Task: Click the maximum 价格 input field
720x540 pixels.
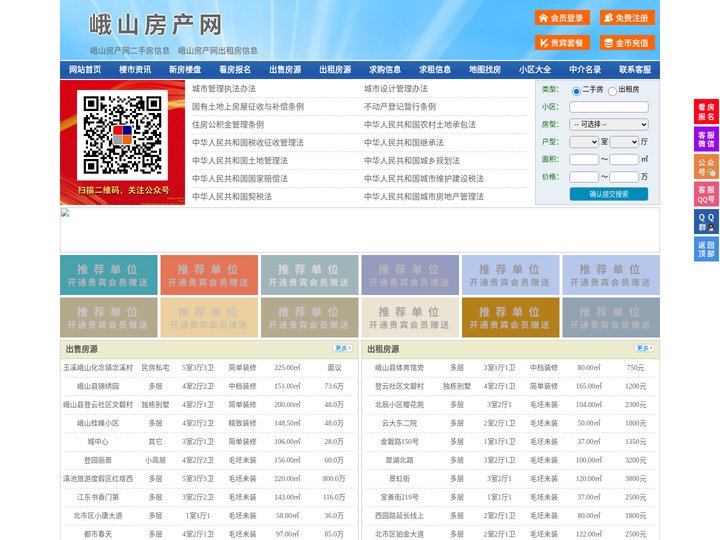Action: click(624, 177)
